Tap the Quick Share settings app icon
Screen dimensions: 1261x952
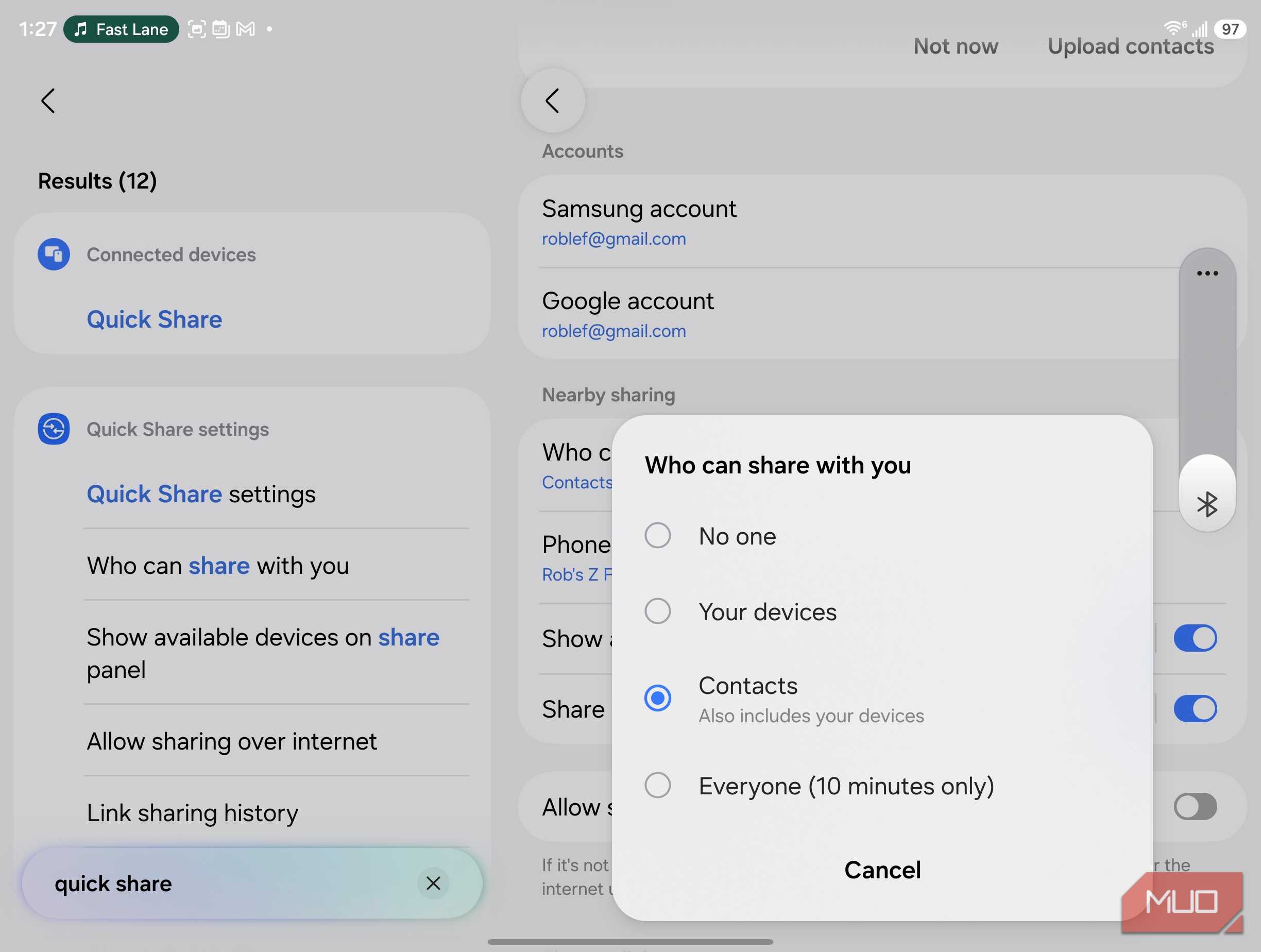tap(54, 429)
